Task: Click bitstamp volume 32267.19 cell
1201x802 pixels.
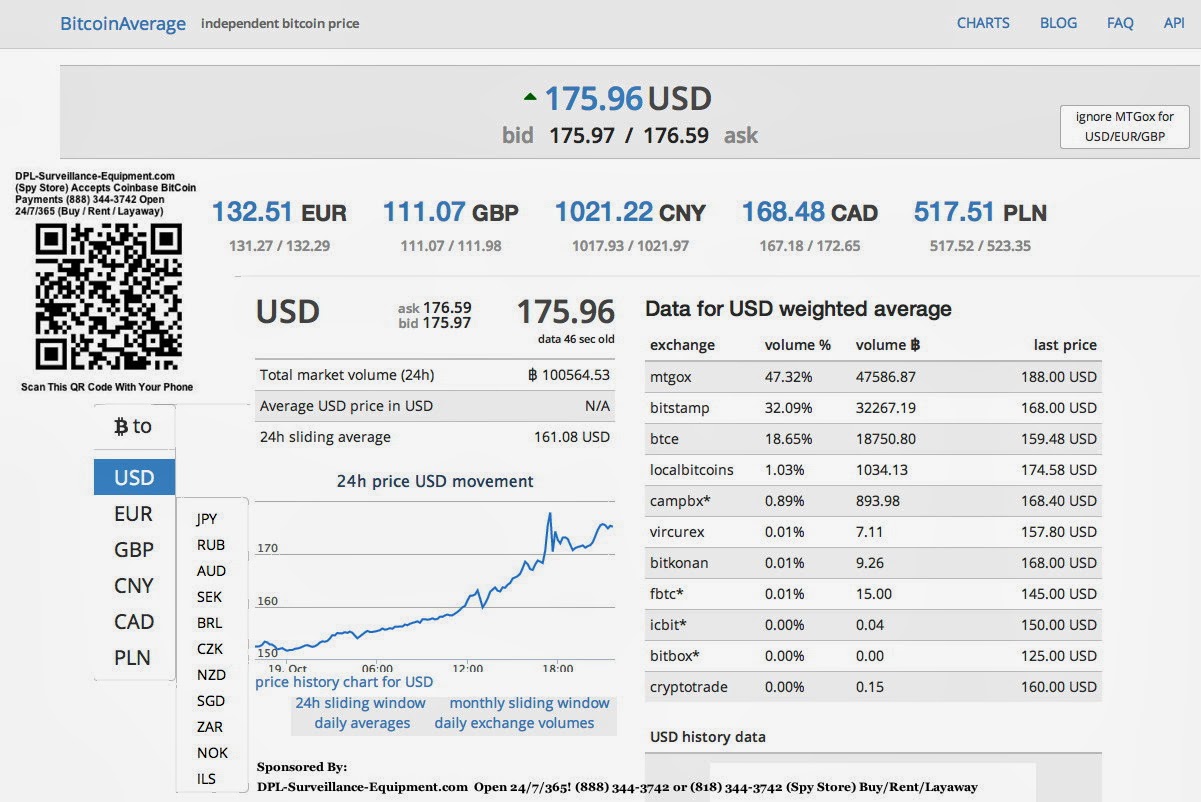Action: click(x=886, y=408)
